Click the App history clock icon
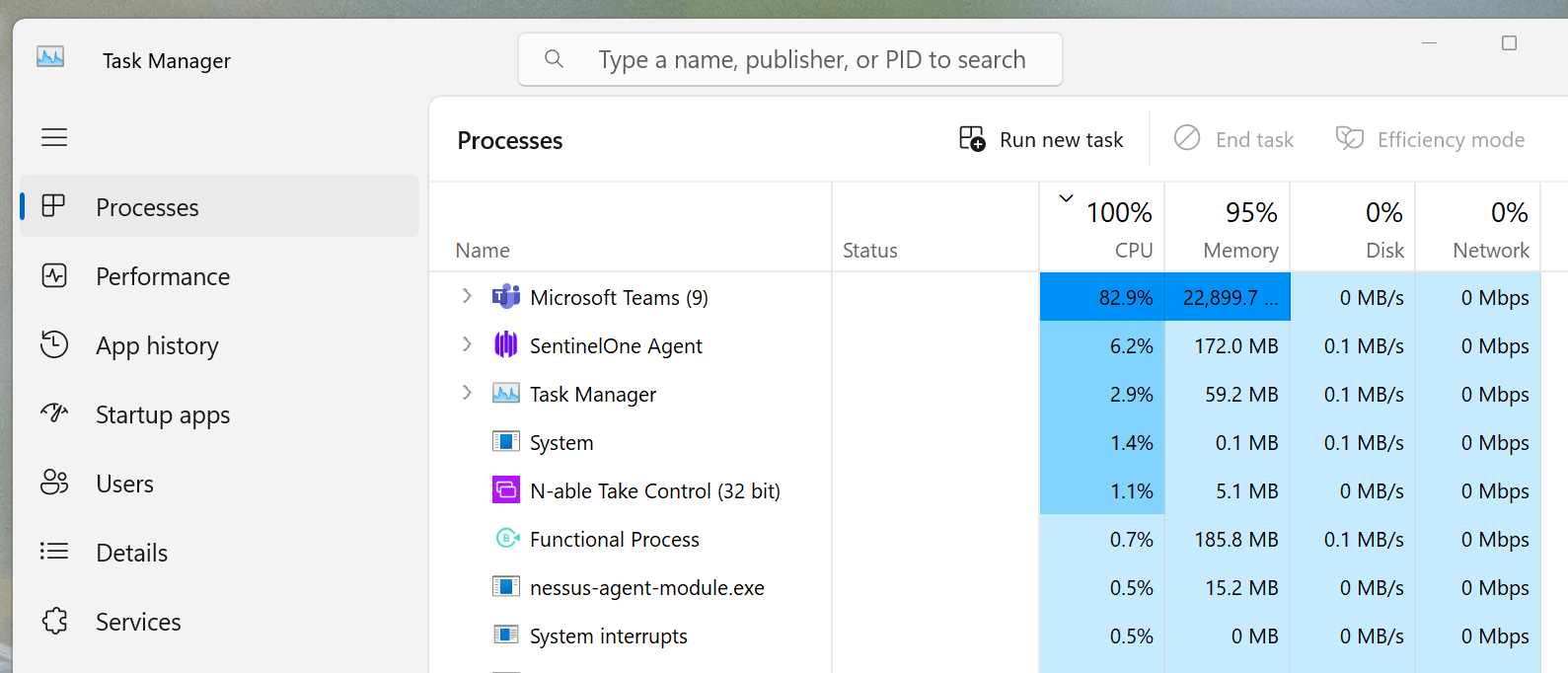Viewport: 1568px width, 673px height. click(54, 344)
